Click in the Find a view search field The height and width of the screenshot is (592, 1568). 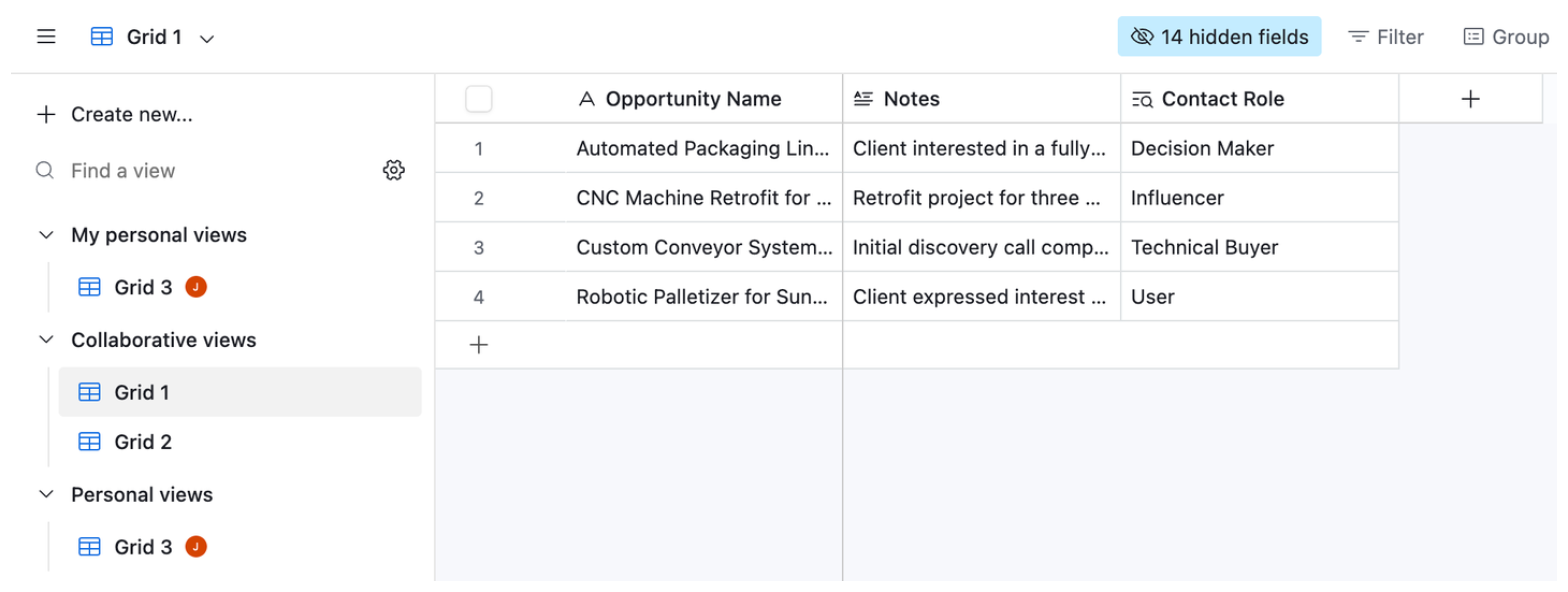coord(152,170)
